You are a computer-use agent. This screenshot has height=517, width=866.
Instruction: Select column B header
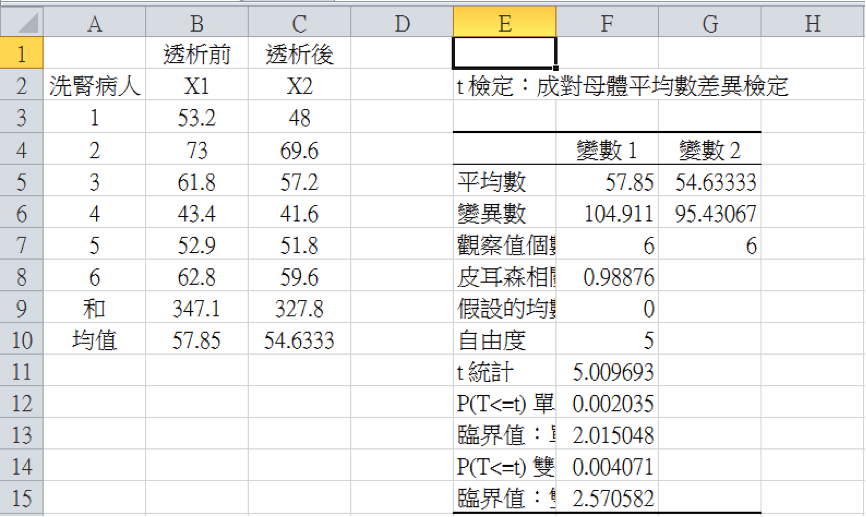click(x=196, y=22)
